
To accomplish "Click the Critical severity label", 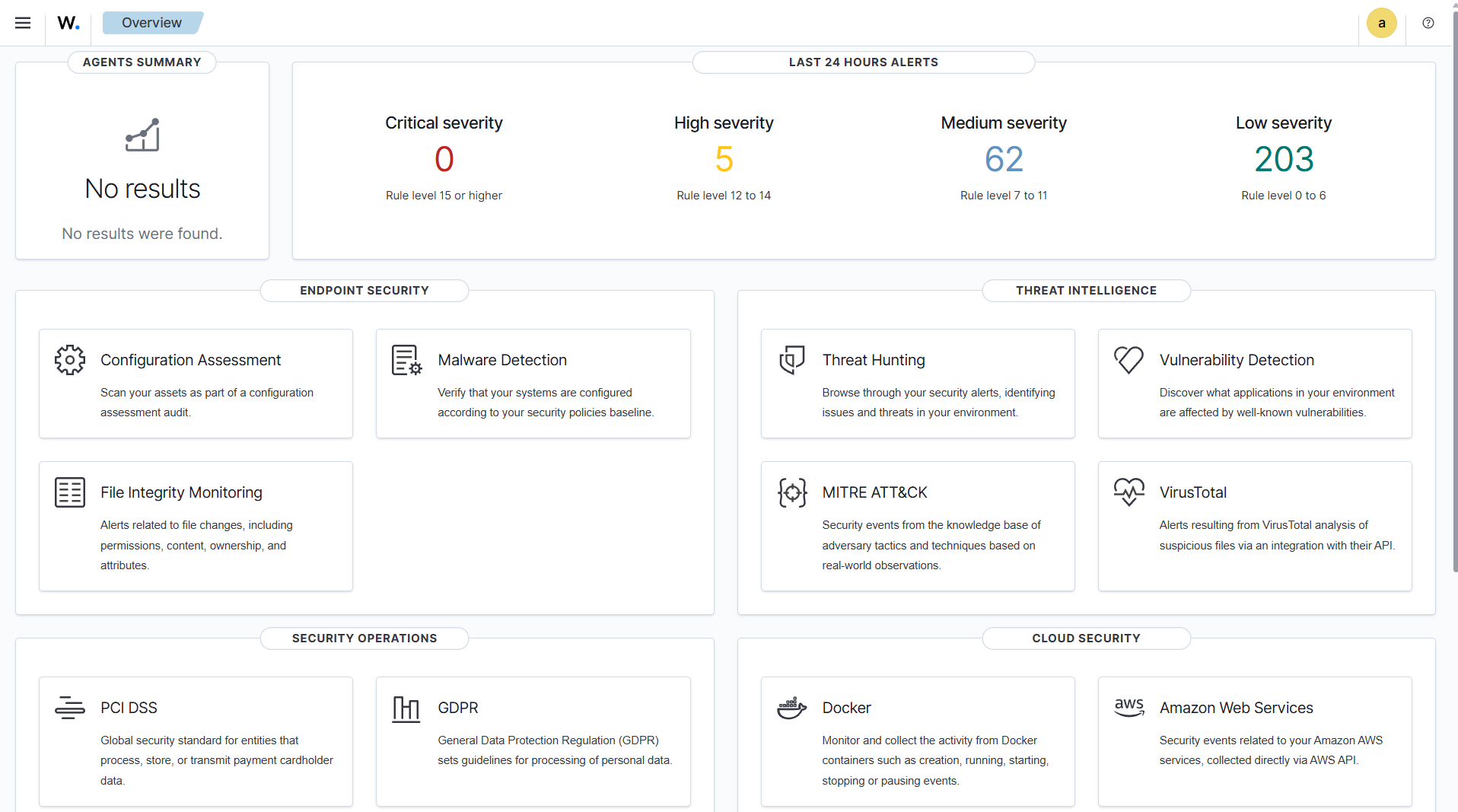I will click(444, 123).
